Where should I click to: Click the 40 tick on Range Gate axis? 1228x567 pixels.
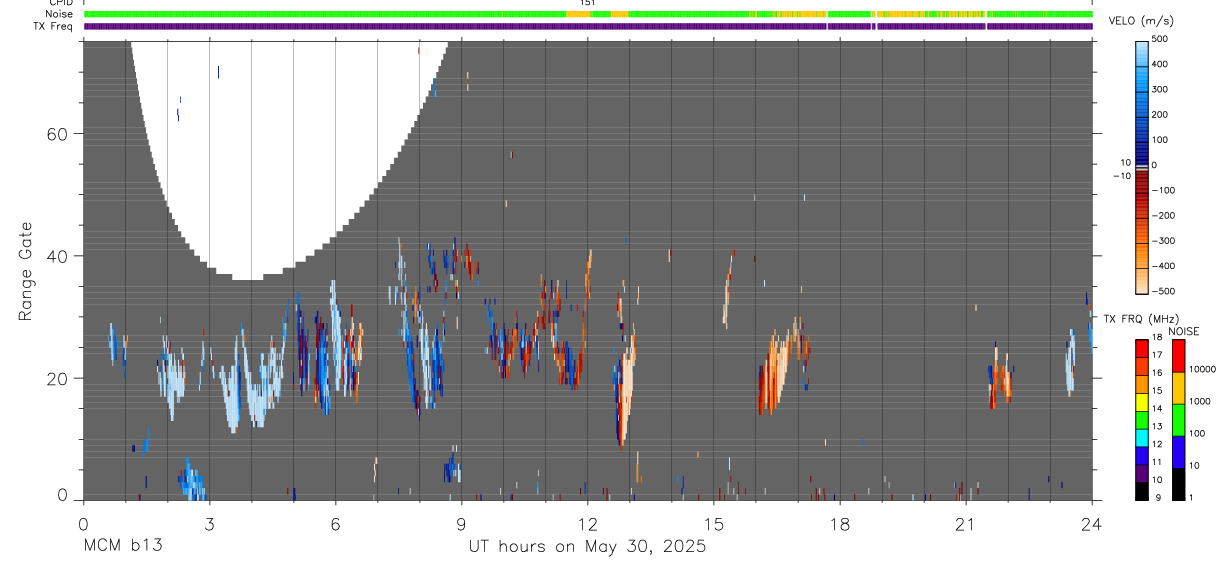58,256
